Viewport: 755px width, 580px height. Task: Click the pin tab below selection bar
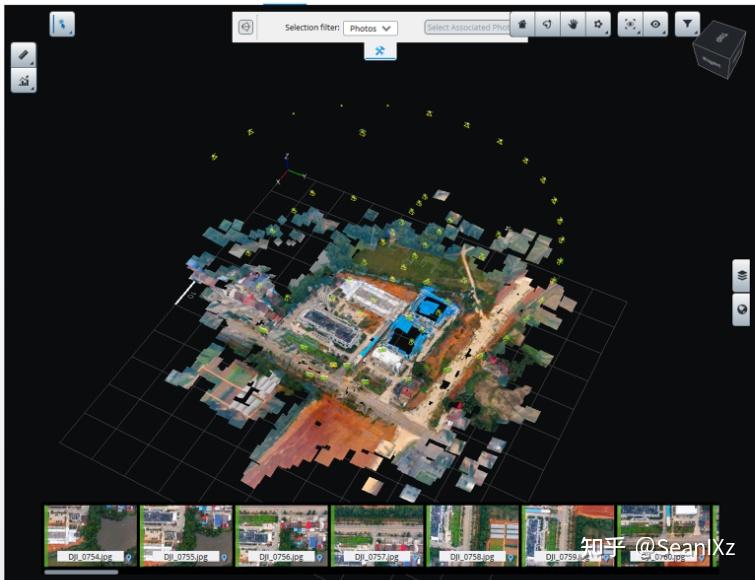380,51
